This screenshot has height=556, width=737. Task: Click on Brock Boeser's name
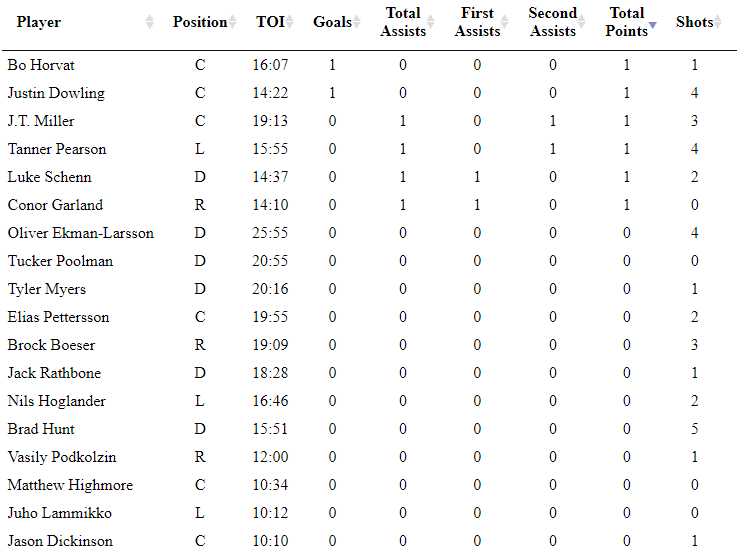[x=51, y=345]
